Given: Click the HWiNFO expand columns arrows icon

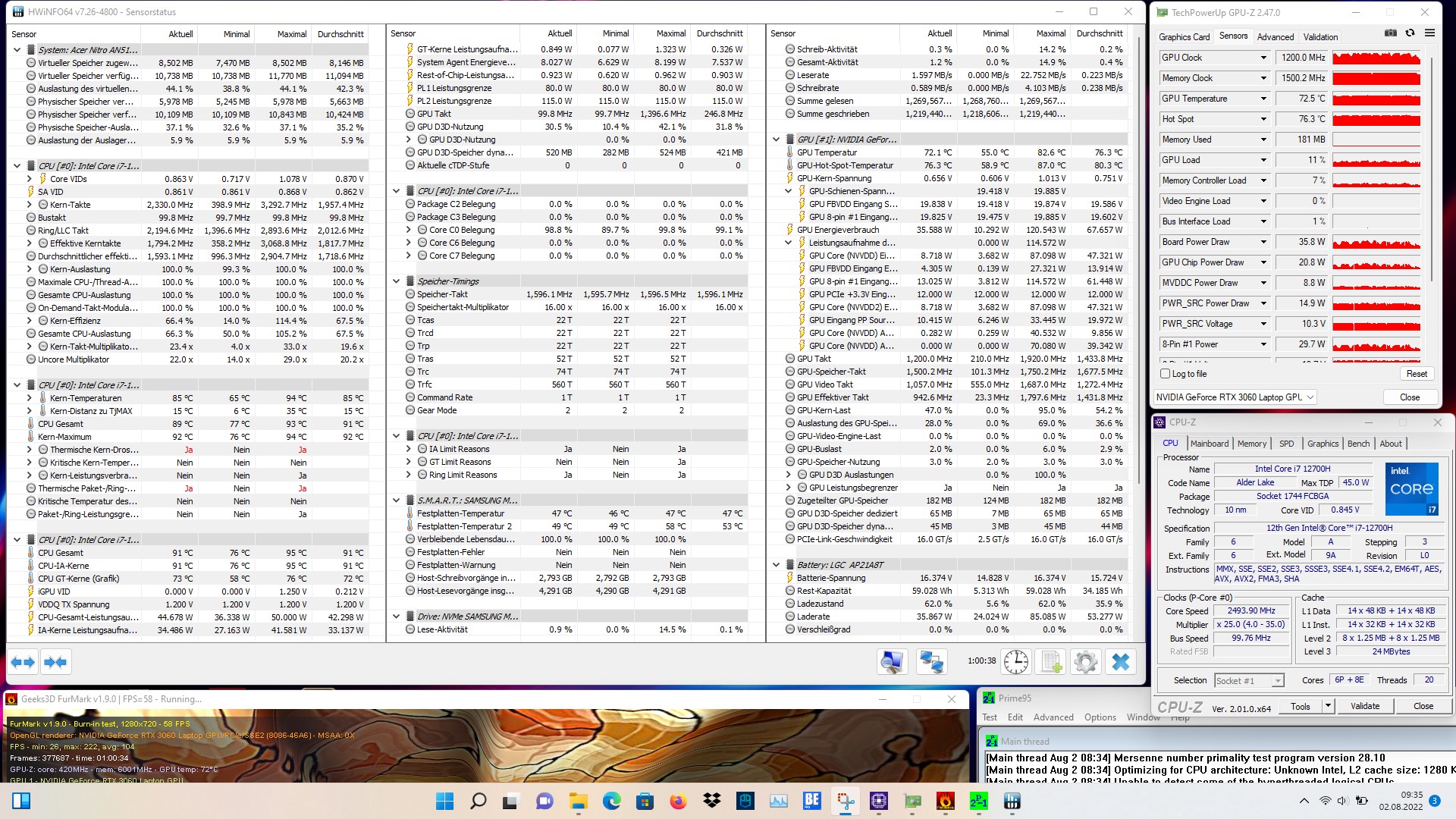Looking at the screenshot, I should coord(23,662).
